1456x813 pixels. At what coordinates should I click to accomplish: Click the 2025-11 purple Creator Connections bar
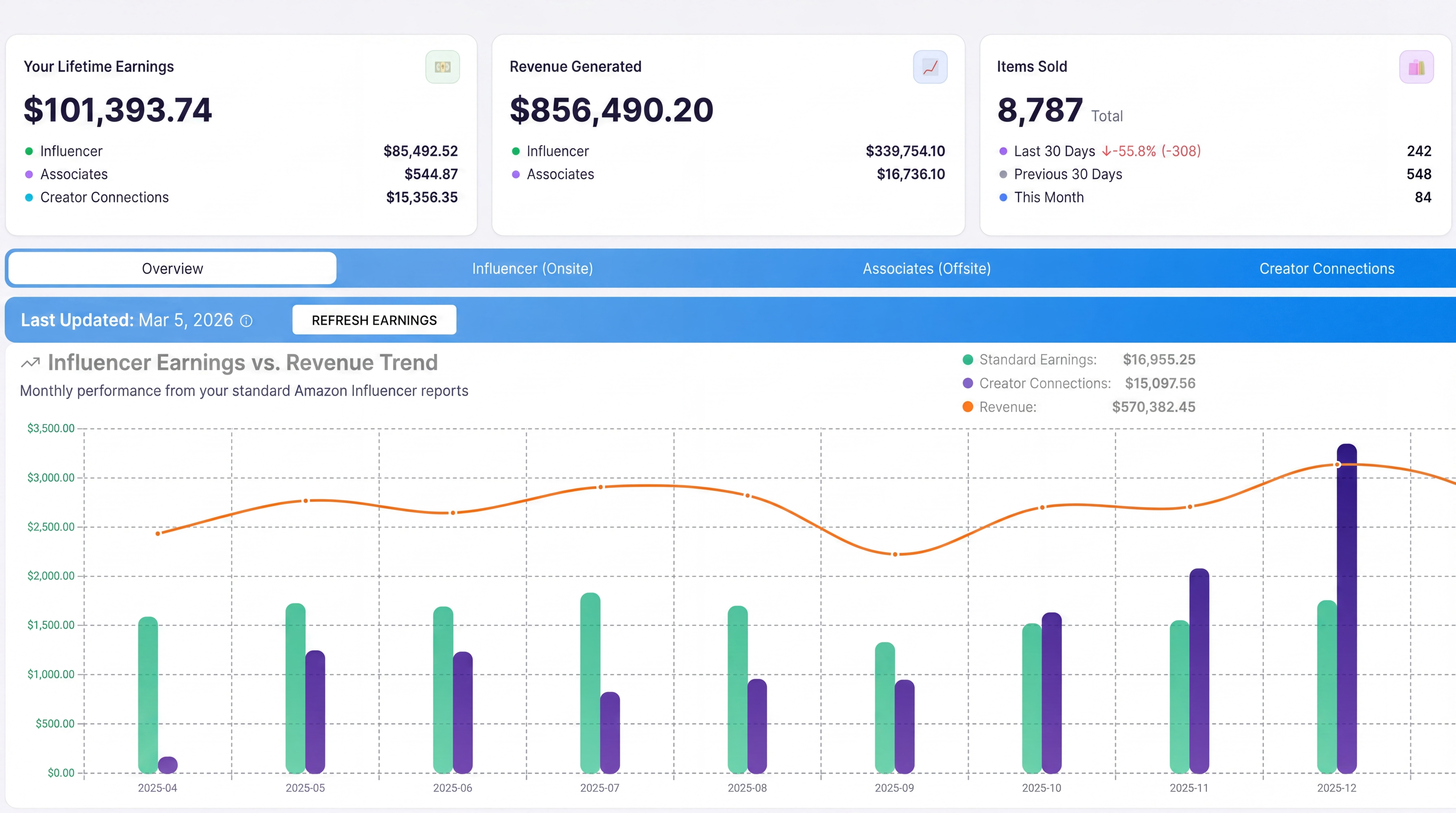[1199, 671]
